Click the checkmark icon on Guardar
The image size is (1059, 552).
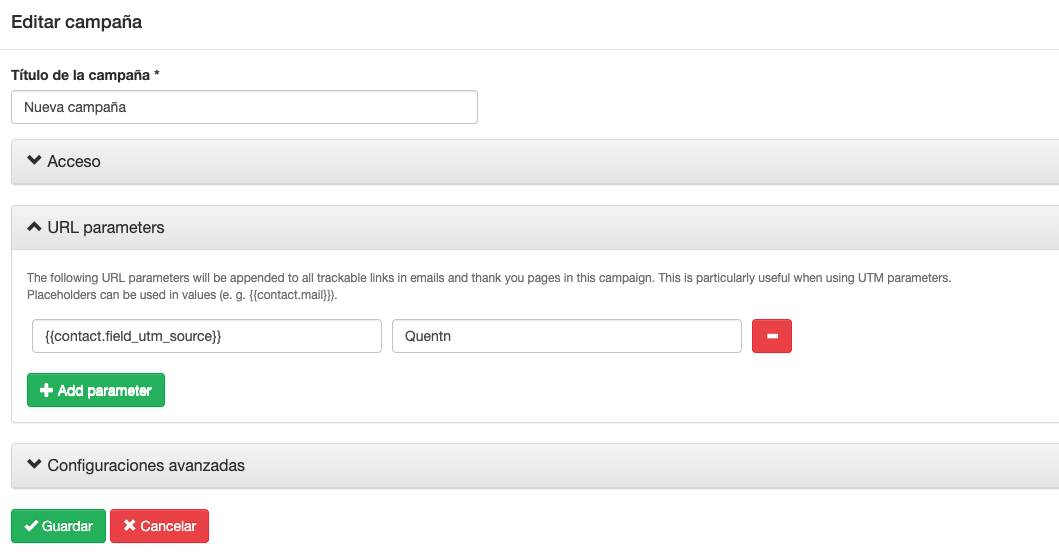(x=31, y=526)
